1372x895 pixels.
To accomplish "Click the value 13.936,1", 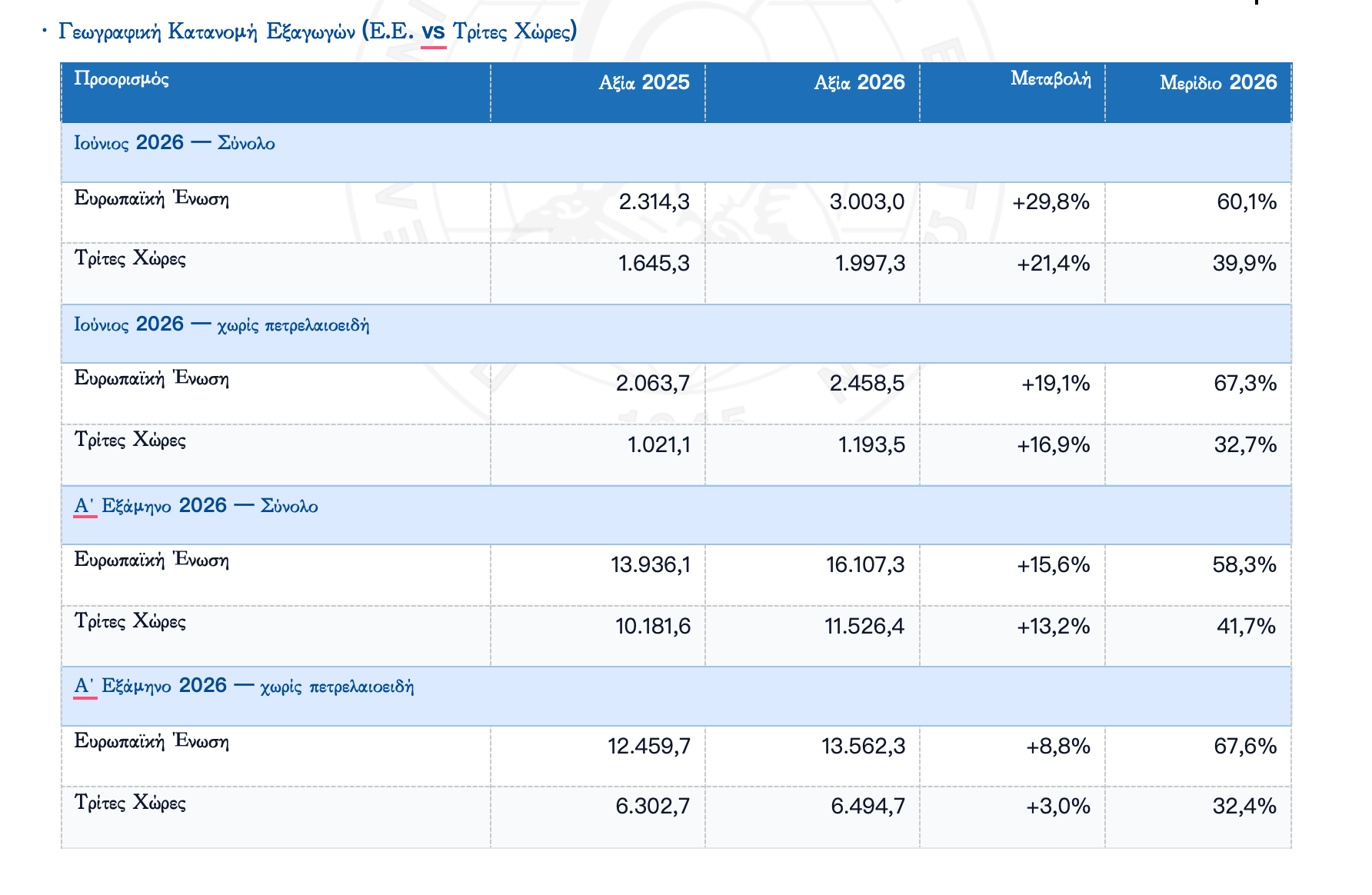I will (x=651, y=565).
